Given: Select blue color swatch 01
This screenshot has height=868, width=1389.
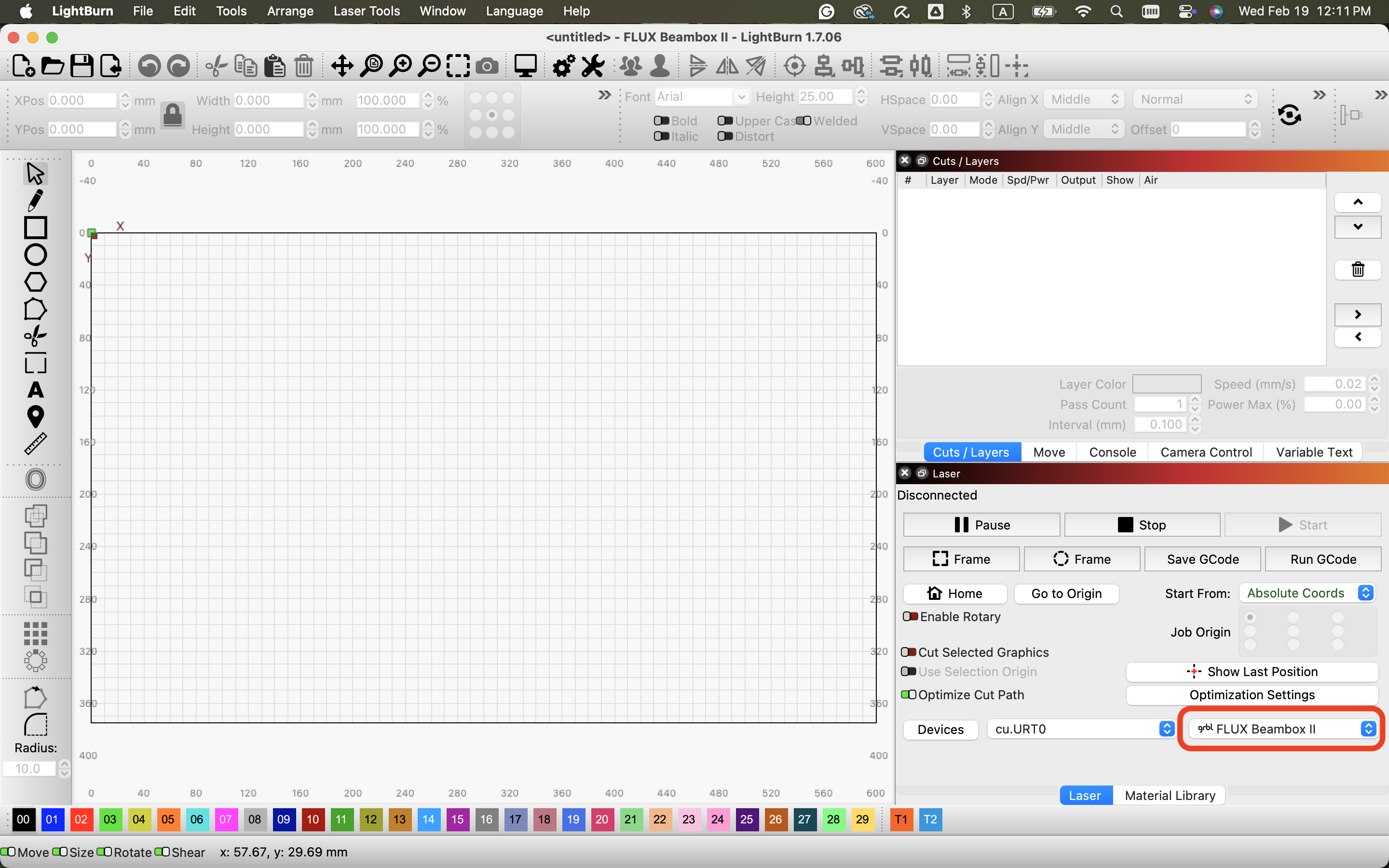Looking at the screenshot, I should (52, 819).
